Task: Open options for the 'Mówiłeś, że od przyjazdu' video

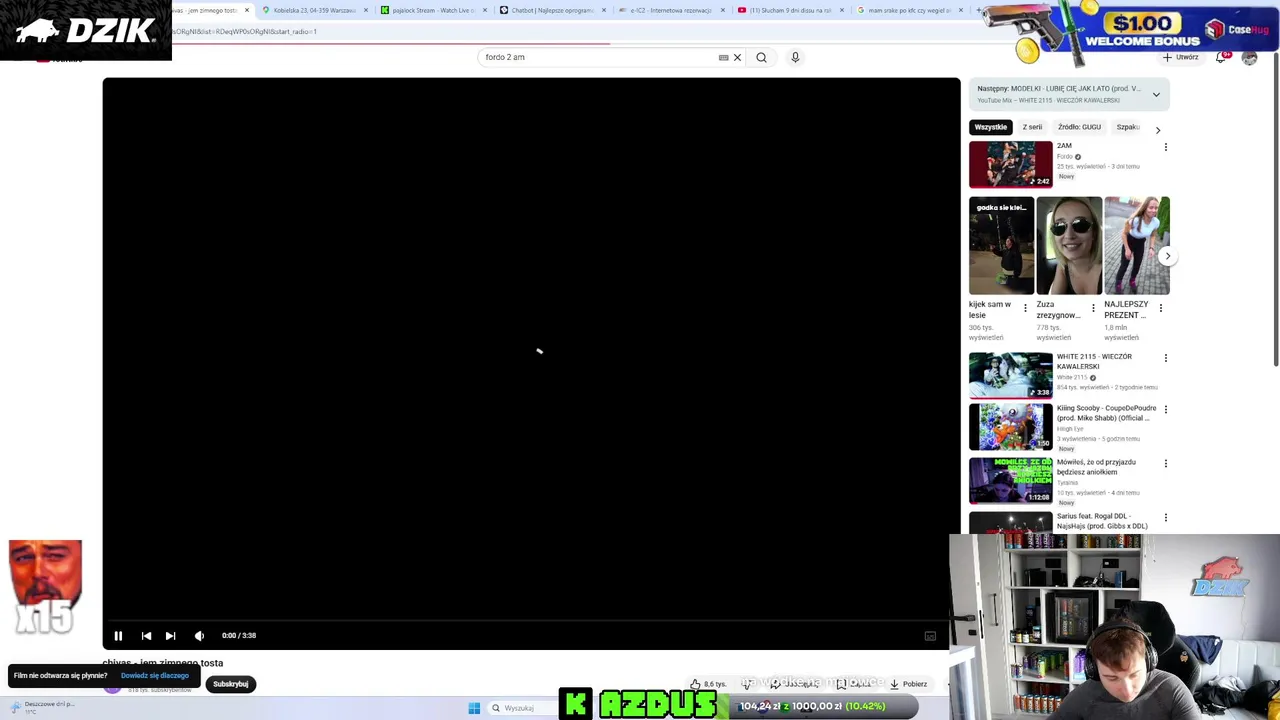Action: pyautogui.click(x=1165, y=464)
